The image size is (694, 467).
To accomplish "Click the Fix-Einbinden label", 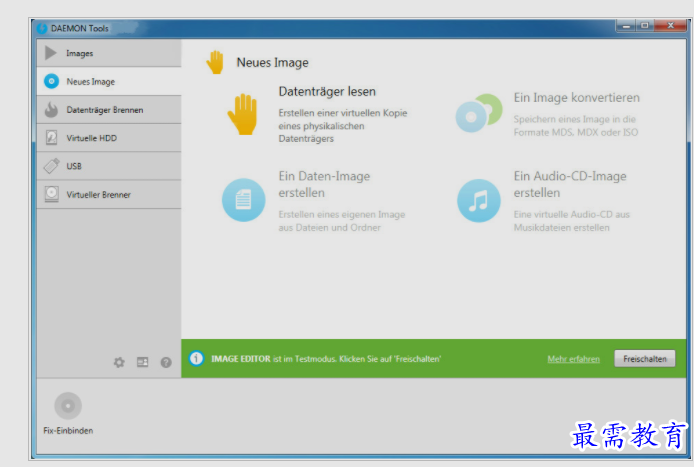I will 68,430.
